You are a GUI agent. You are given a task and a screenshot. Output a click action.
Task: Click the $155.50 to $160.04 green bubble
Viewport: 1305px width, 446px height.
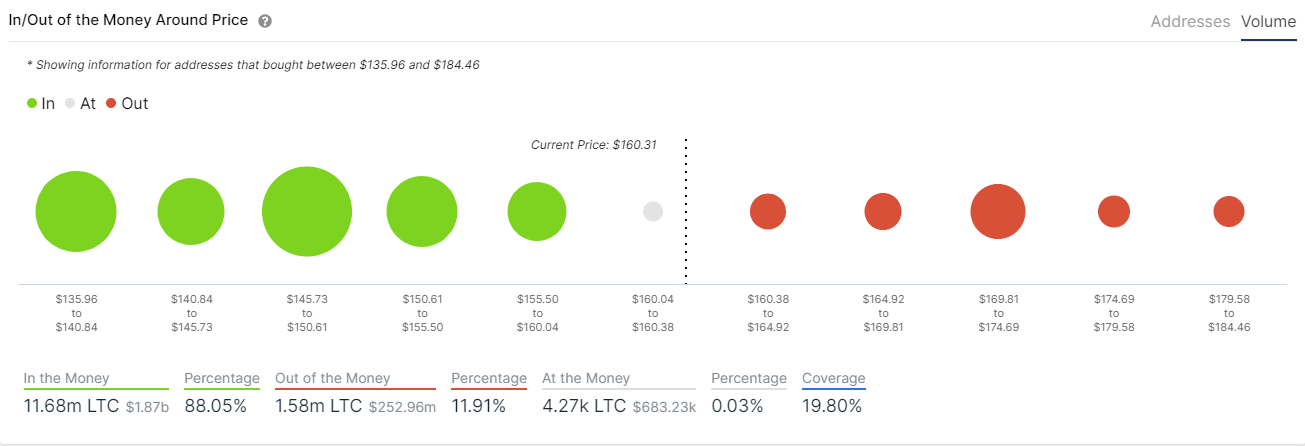click(537, 211)
